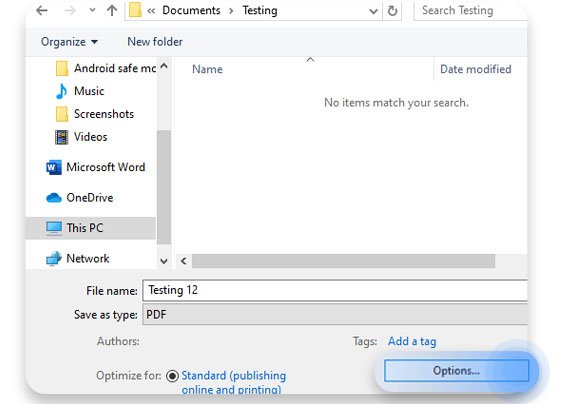Select Network in navigation pane
The height and width of the screenshot is (404, 562).
77,258
